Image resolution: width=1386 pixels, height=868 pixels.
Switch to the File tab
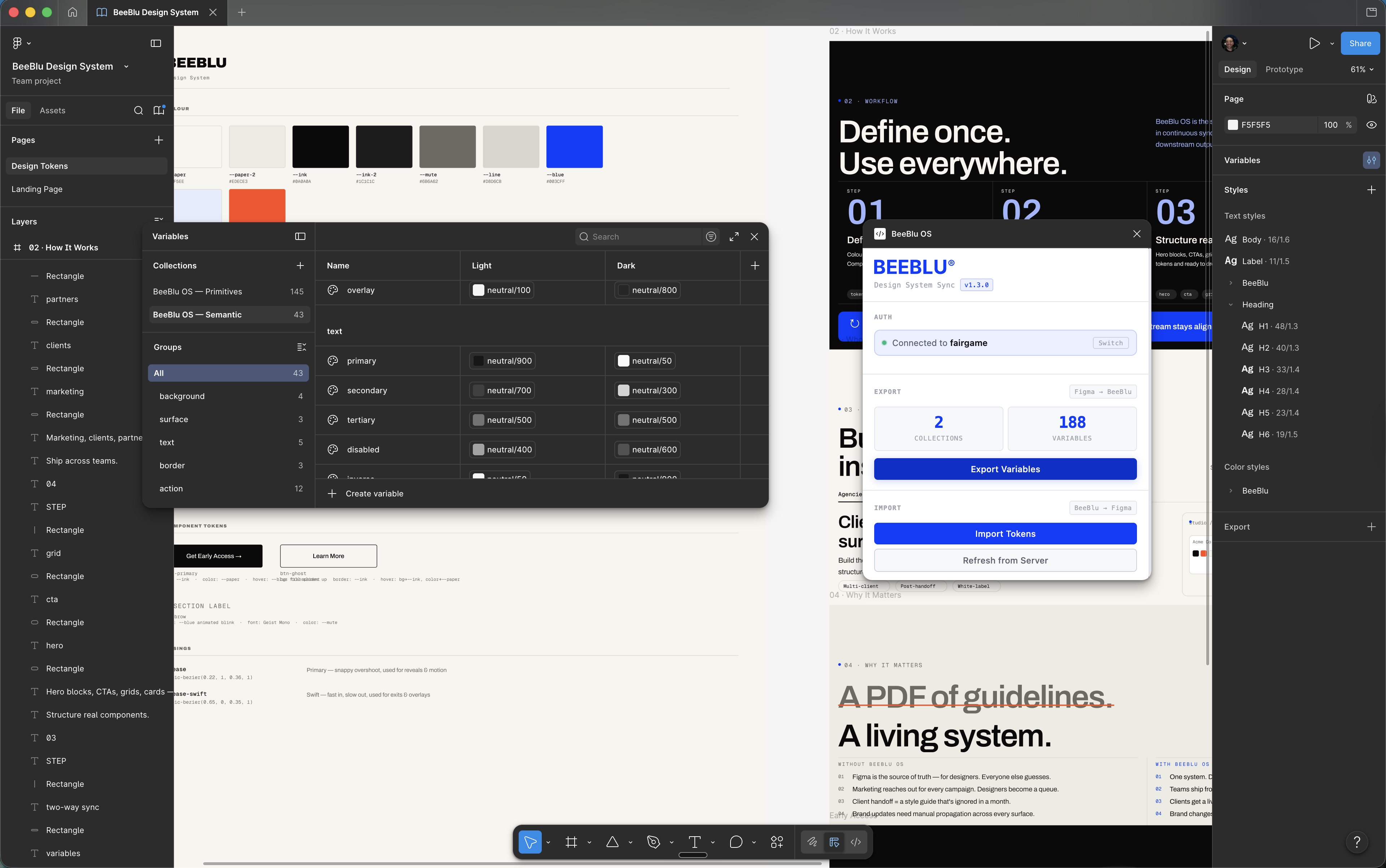18,110
